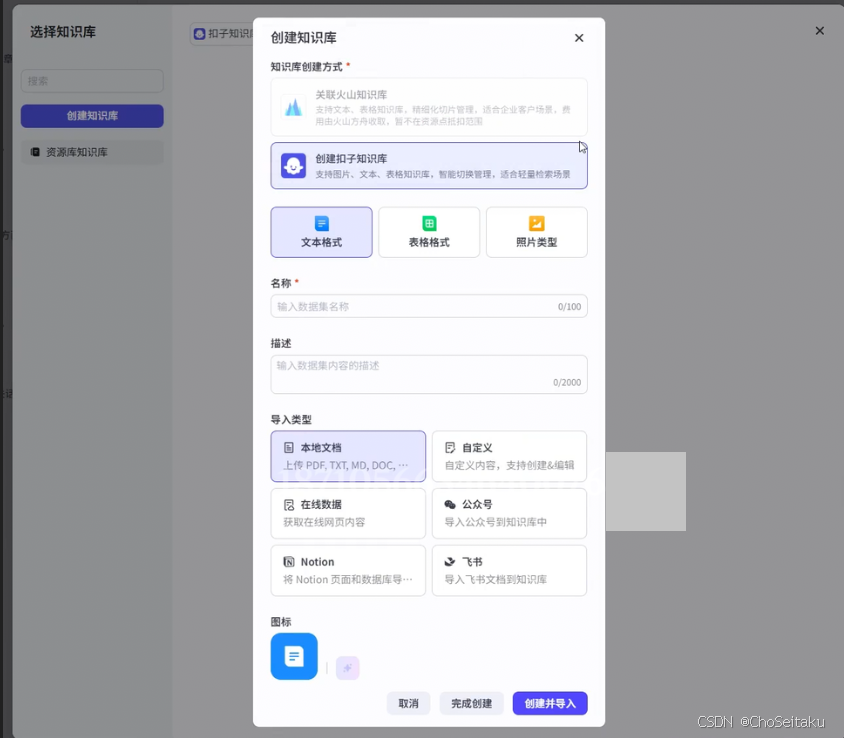Switch to 表格格式 format tab
The image size is (844, 738).
pos(428,232)
